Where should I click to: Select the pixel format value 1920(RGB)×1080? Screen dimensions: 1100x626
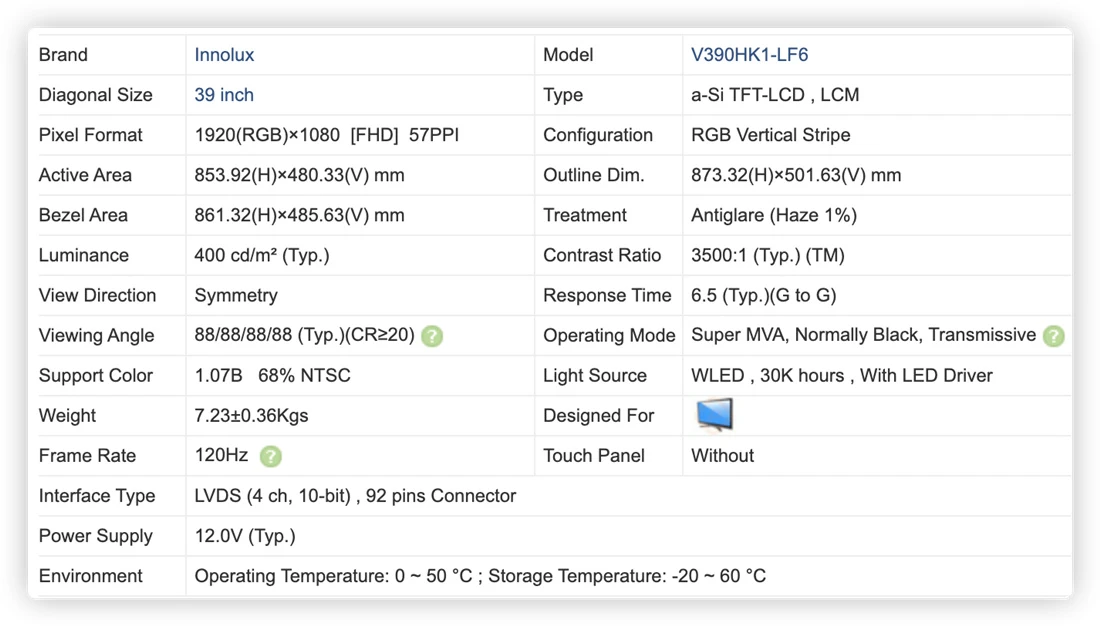click(x=267, y=135)
